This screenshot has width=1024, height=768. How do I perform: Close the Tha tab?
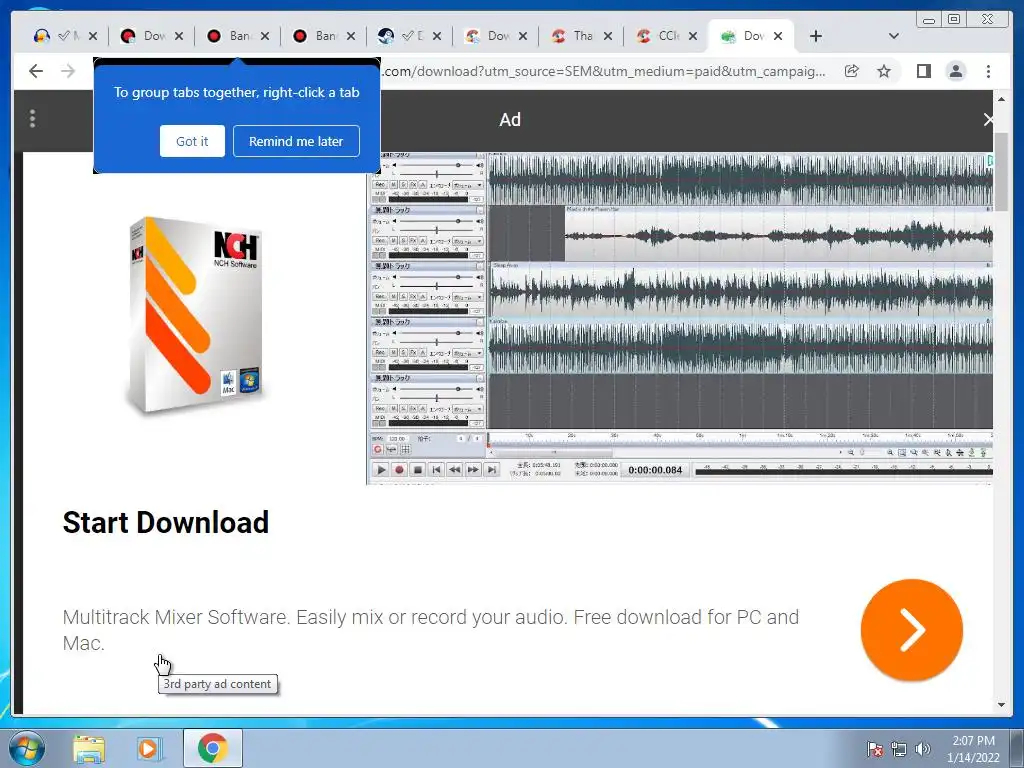tap(607, 36)
